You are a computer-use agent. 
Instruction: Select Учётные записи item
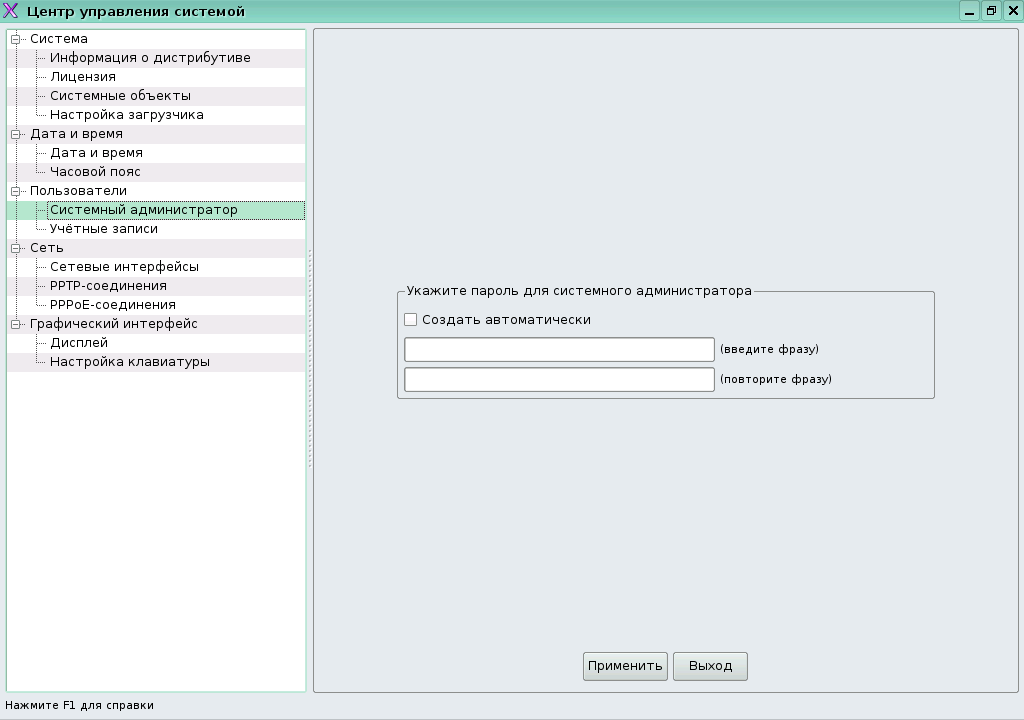pyautogui.click(x=104, y=229)
